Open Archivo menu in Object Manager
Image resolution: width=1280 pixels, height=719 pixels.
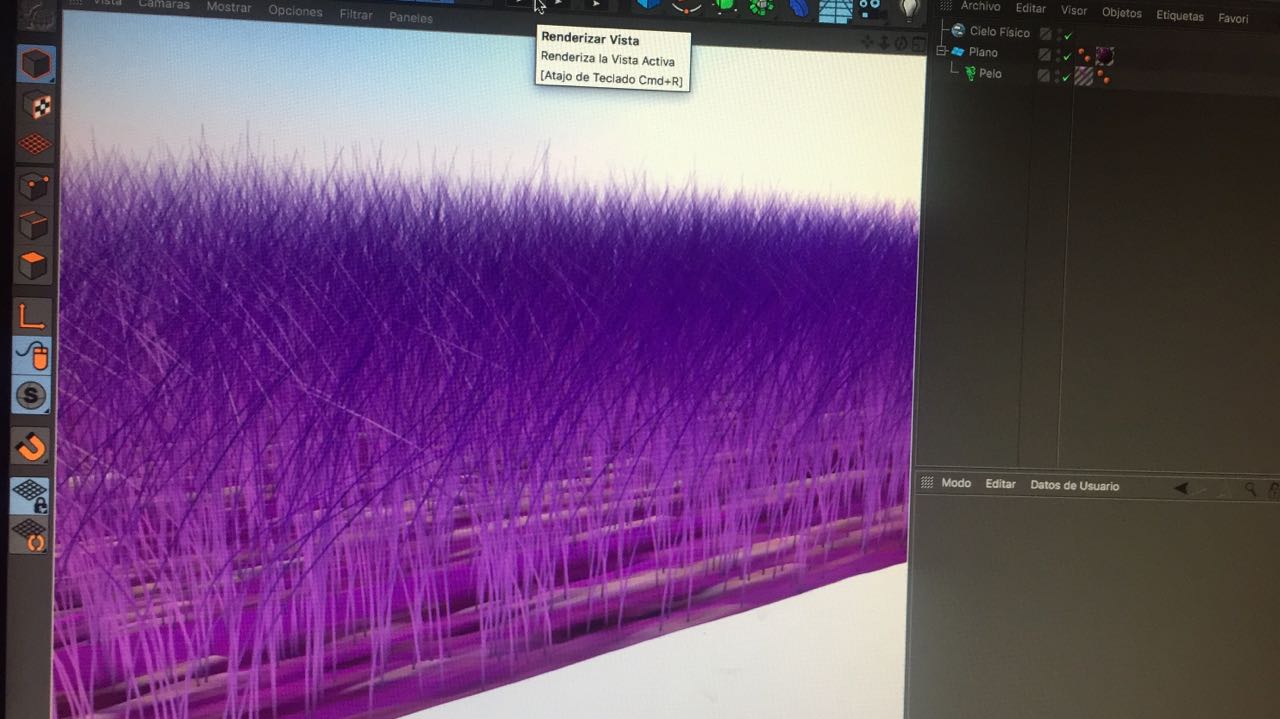(x=980, y=7)
